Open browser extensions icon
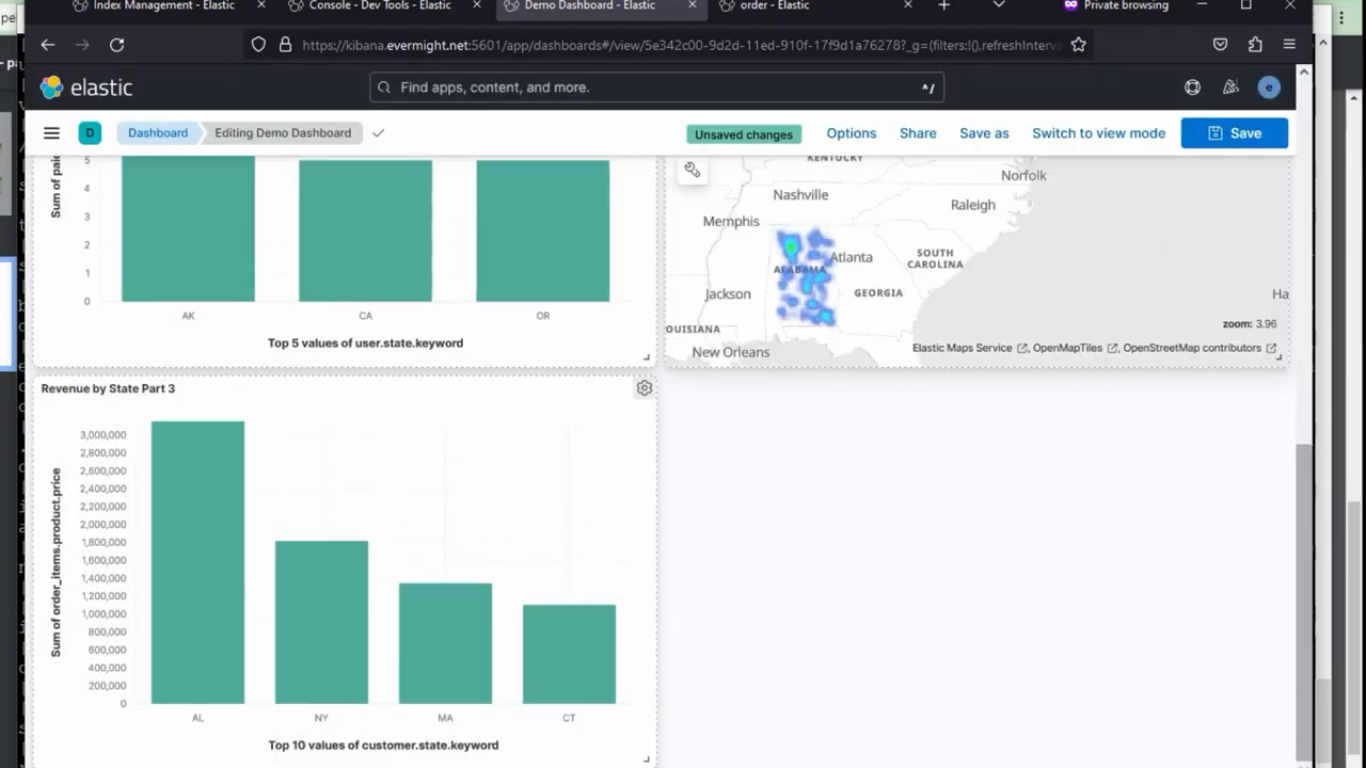This screenshot has height=768, width=1366. pyautogui.click(x=1255, y=45)
